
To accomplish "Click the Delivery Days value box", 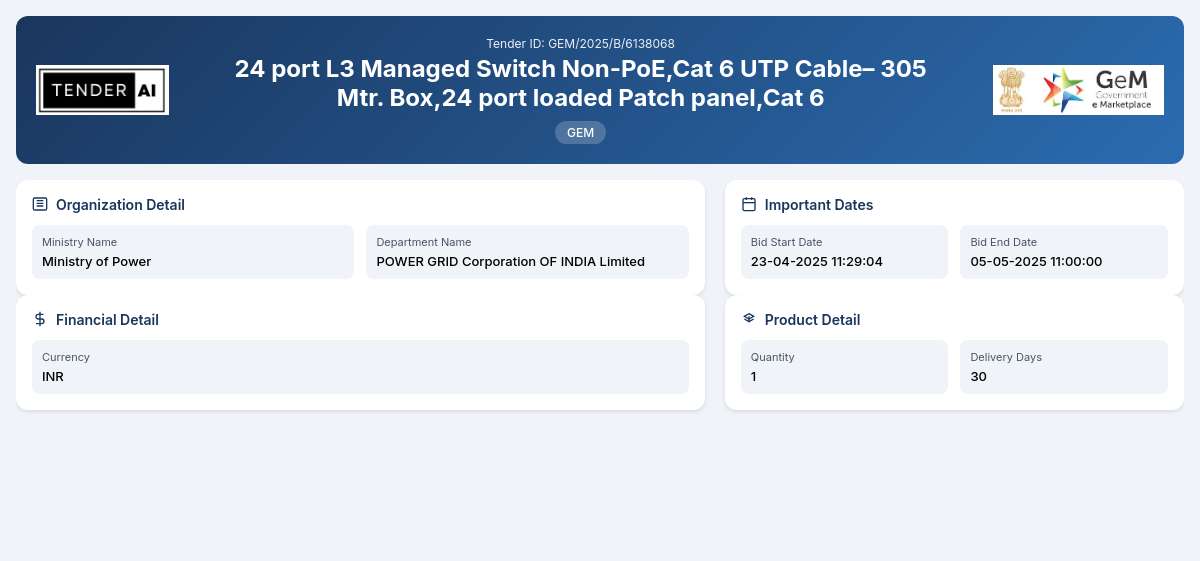I will [x=1064, y=367].
